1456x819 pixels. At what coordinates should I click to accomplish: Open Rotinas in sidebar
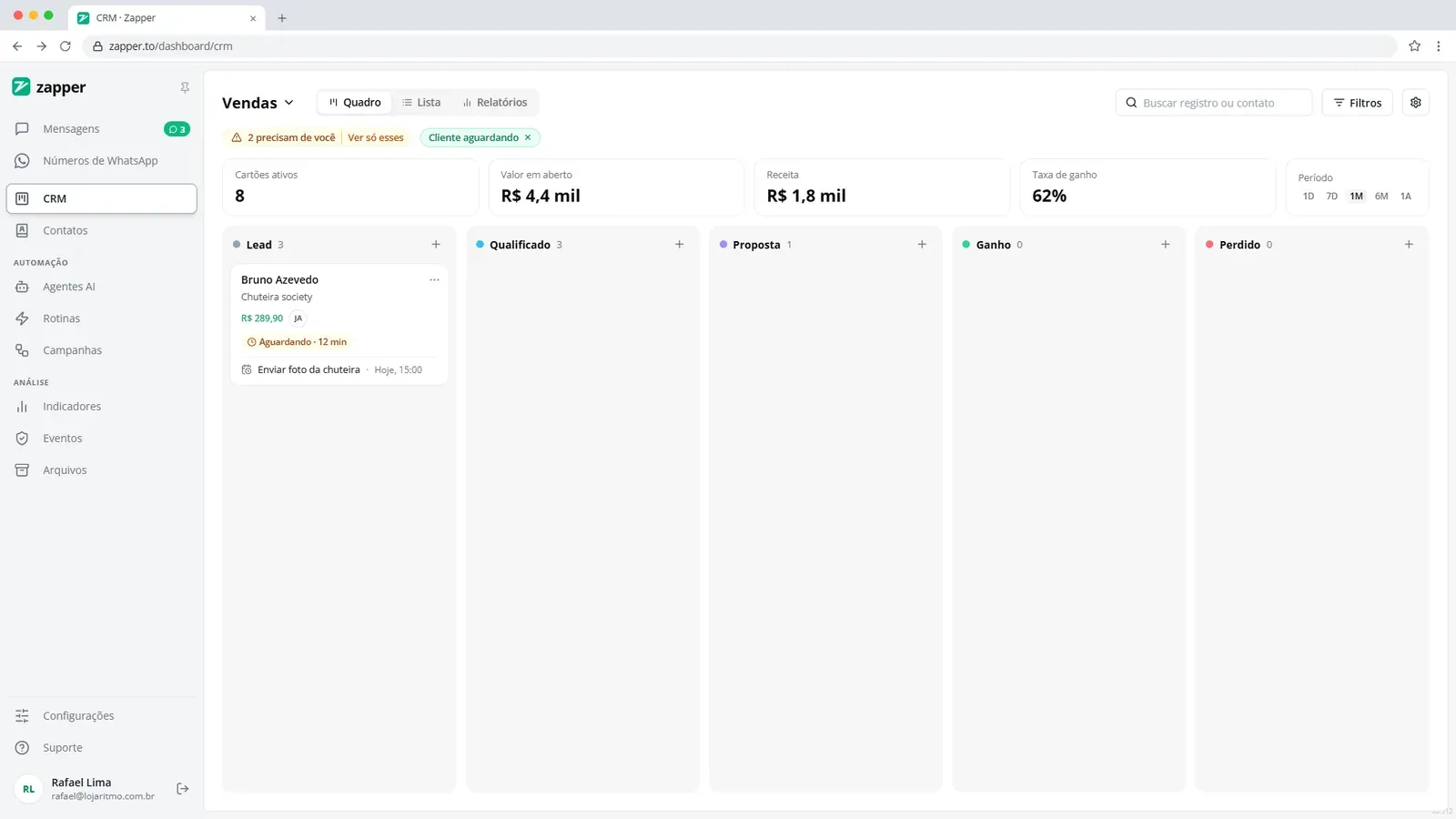click(x=102, y=318)
